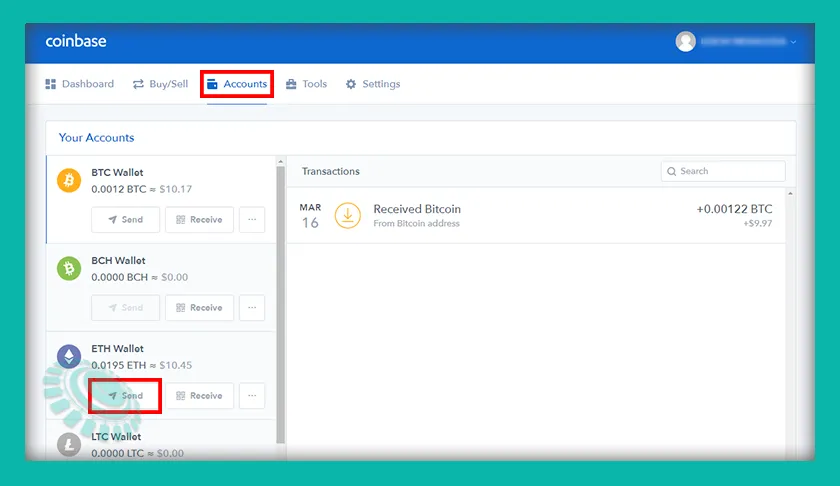
Task: Click the Bitcoin Cash wallet icon
Action: coord(69,268)
